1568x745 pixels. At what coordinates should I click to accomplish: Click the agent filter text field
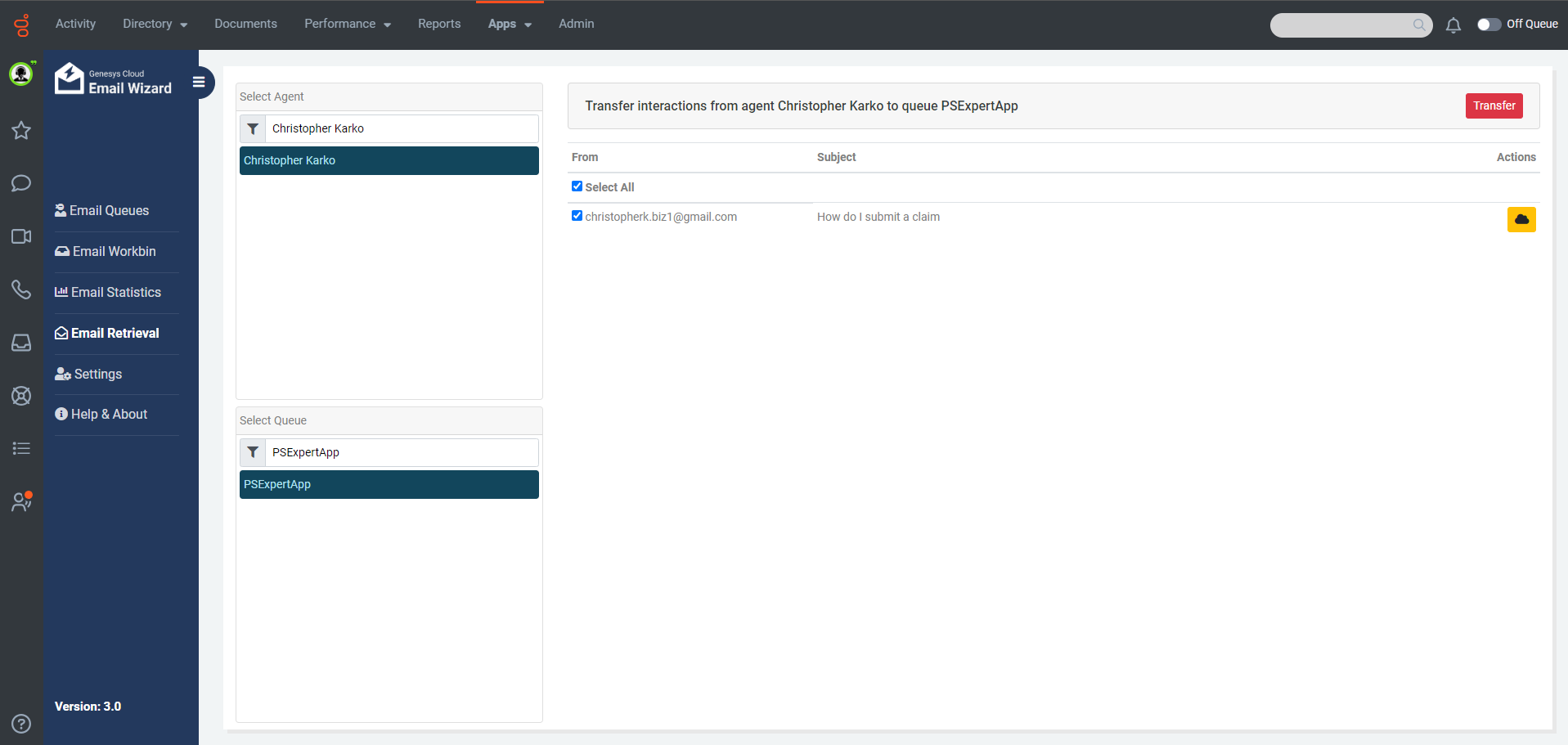click(x=401, y=128)
